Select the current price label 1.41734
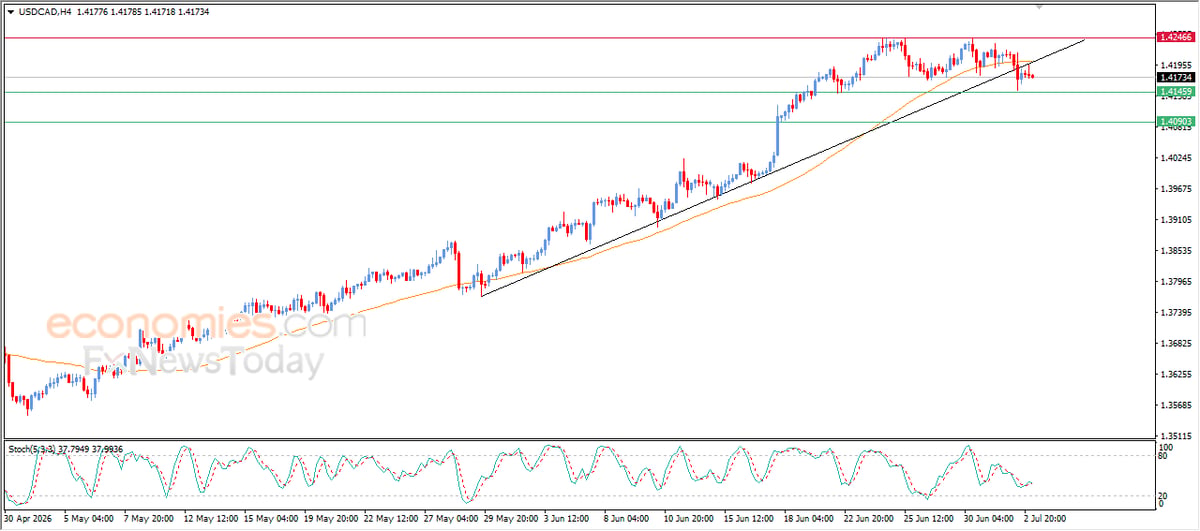The width and height of the screenshot is (1200, 531). (1174, 77)
